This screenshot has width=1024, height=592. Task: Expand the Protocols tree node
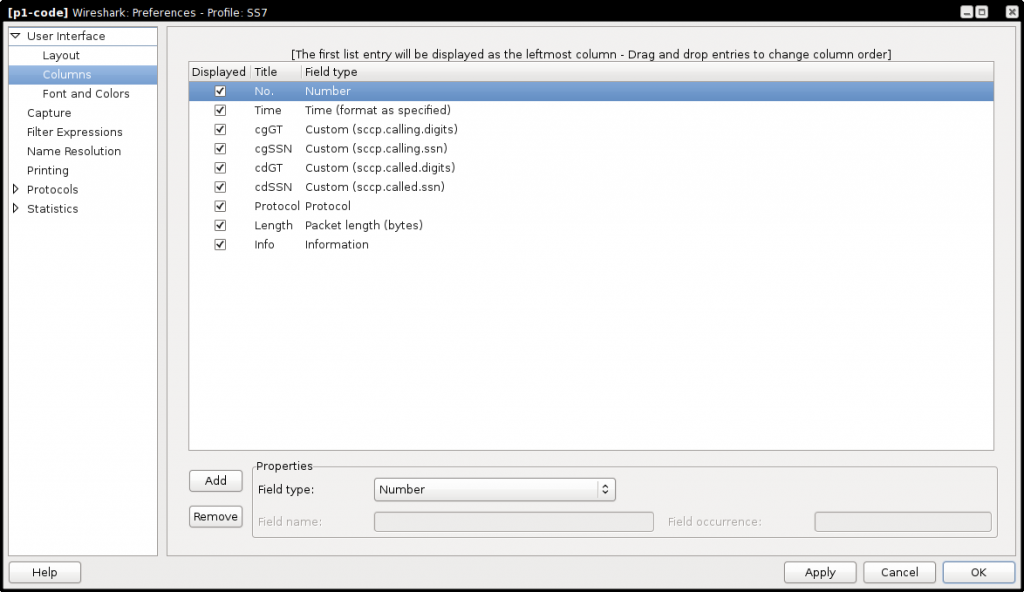click(x=16, y=189)
